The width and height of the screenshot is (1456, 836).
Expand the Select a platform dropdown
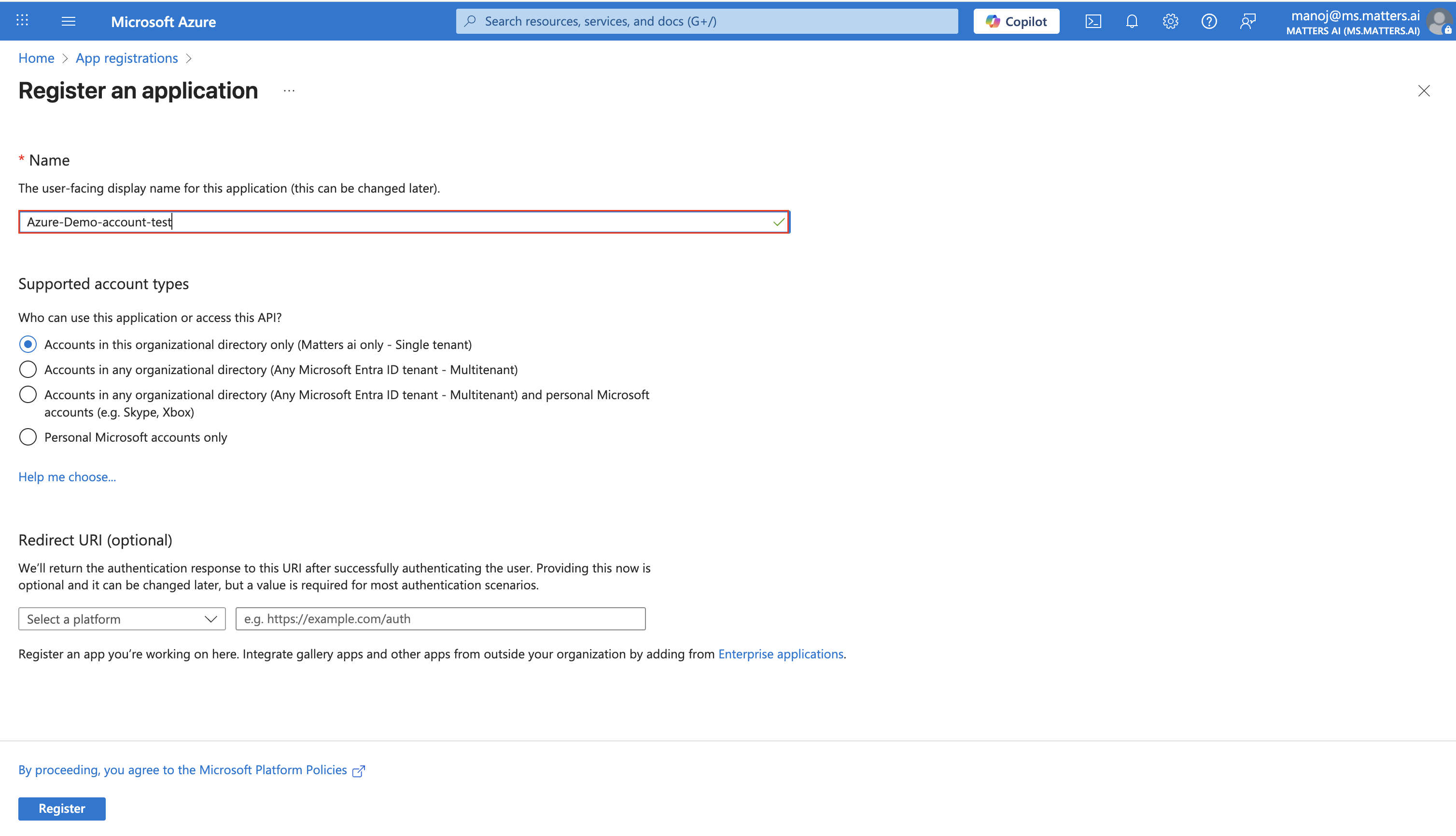[122, 619]
